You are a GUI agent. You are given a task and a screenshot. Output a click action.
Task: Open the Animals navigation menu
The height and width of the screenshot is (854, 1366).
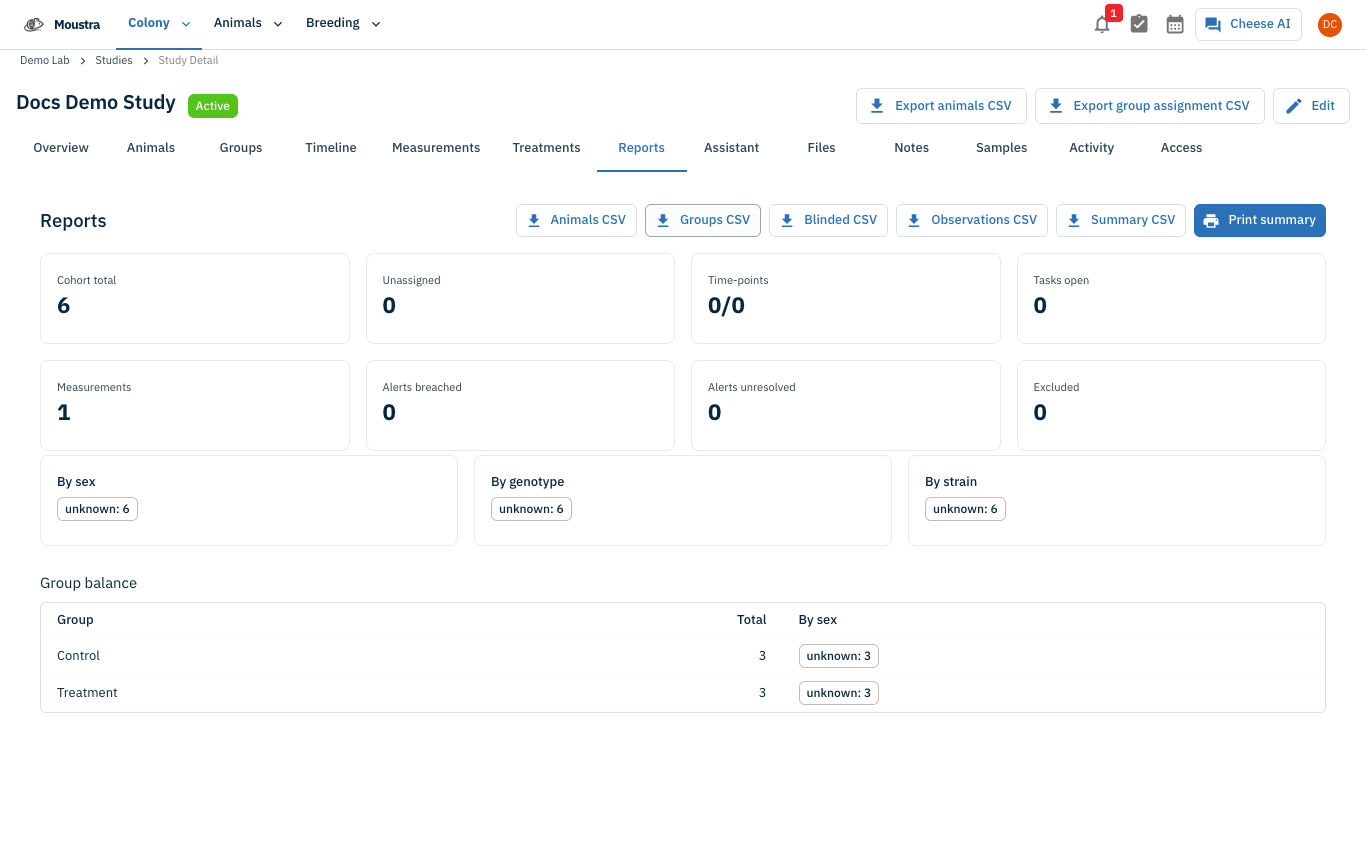pos(248,24)
